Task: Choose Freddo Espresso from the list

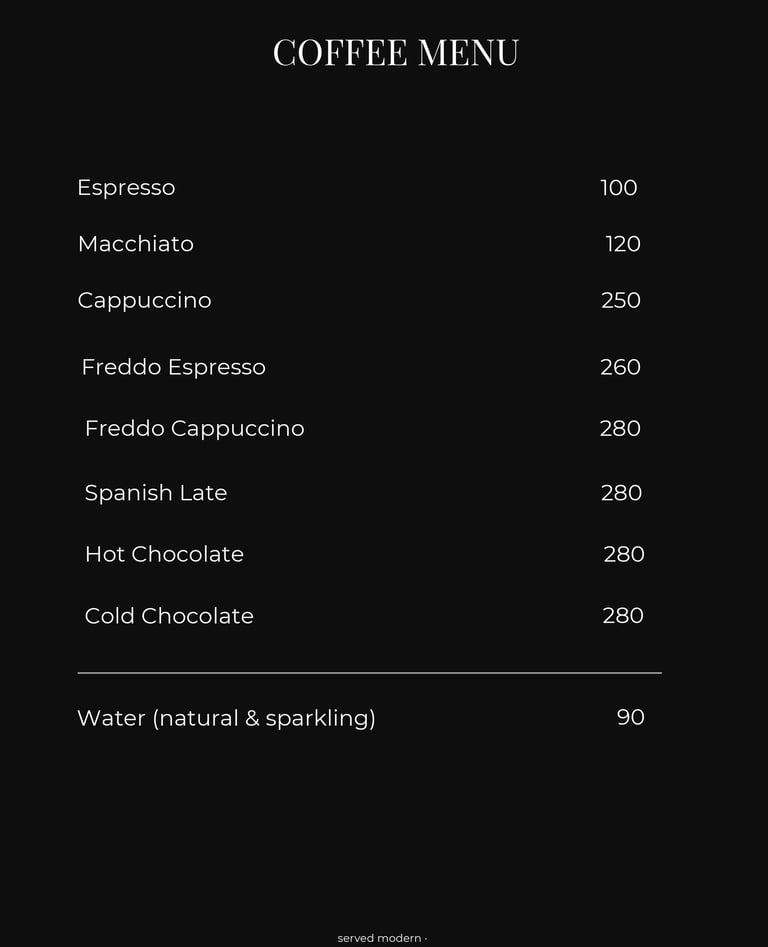Action: [x=173, y=367]
